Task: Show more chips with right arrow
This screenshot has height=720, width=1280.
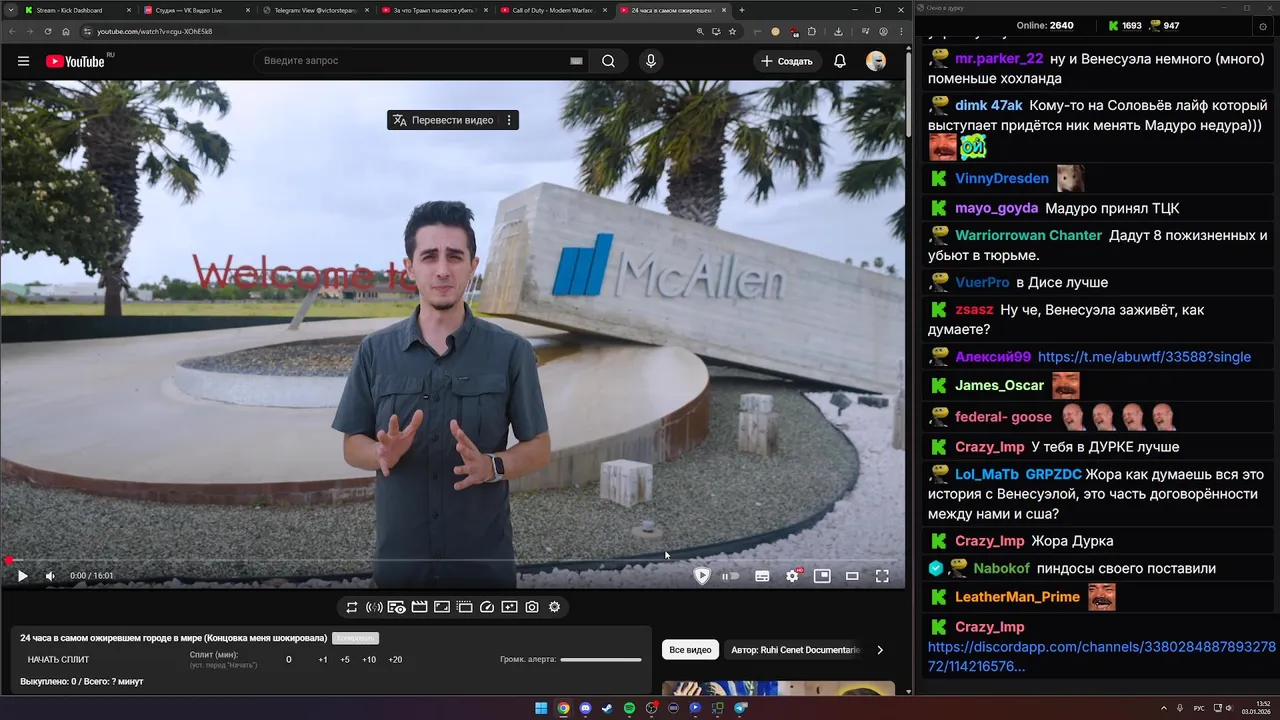Action: coord(880,650)
